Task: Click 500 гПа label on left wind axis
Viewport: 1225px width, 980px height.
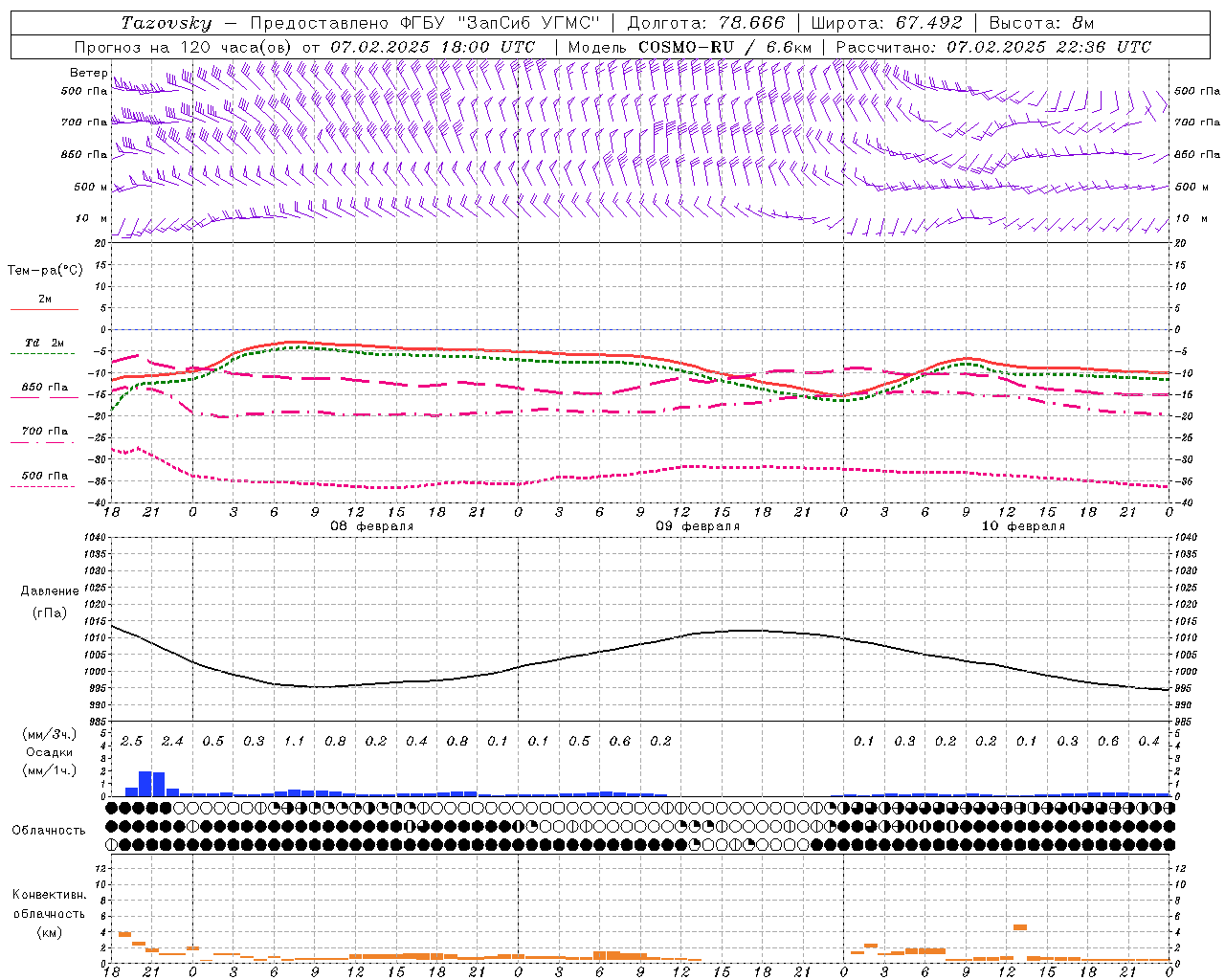Action: 84,92
